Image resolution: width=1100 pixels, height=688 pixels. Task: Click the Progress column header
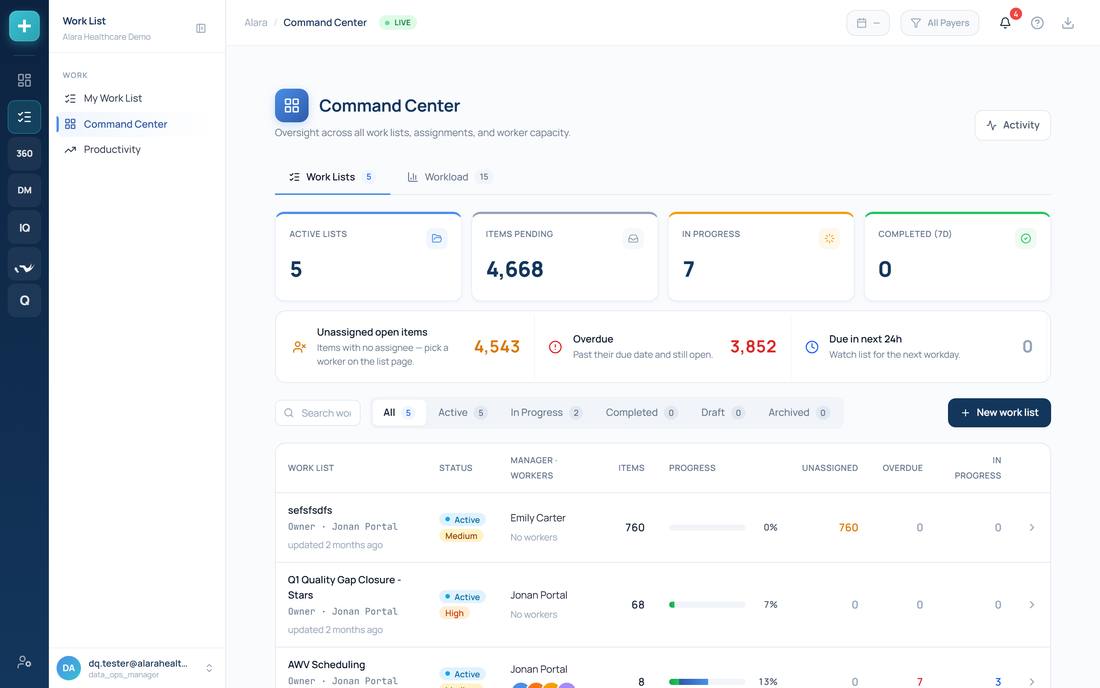tap(692, 468)
